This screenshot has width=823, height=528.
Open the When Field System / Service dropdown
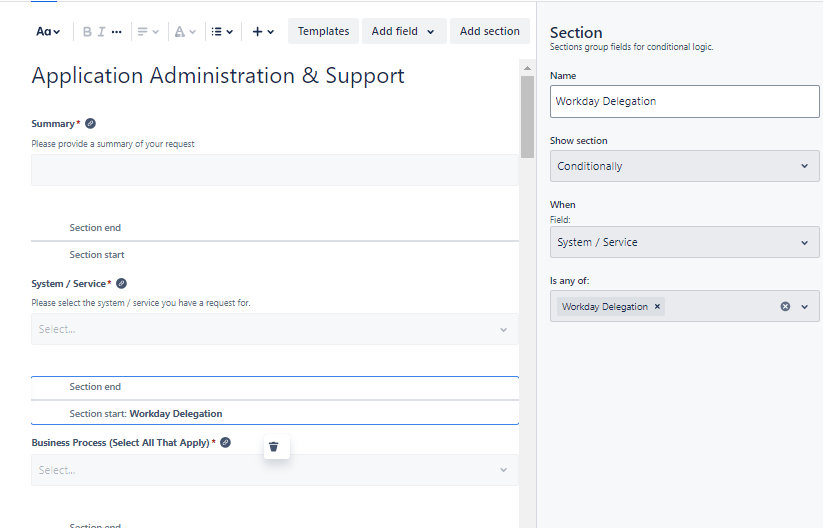click(x=684, y=242)
